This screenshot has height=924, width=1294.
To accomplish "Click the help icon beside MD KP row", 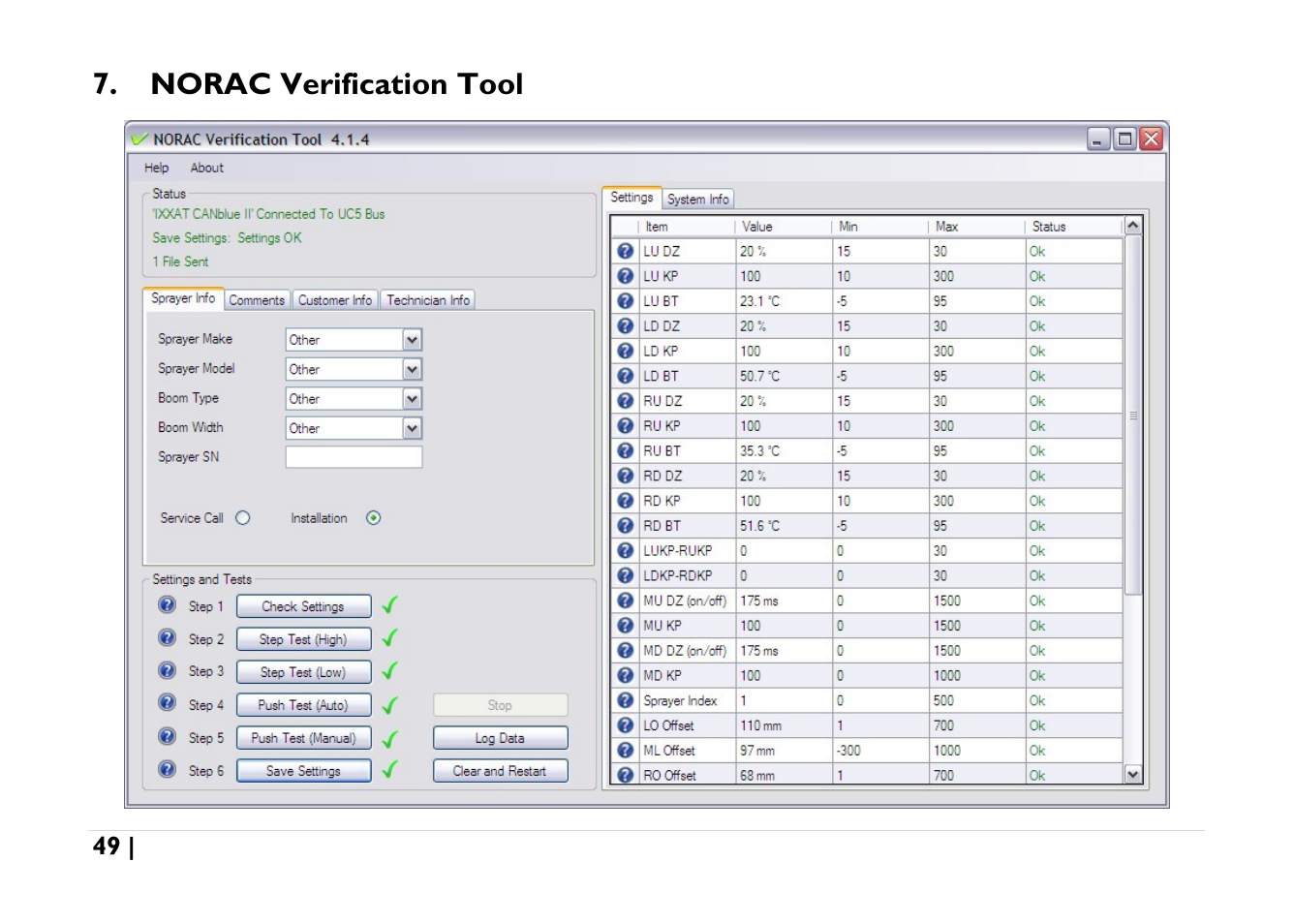I will [x=626, y=675].
